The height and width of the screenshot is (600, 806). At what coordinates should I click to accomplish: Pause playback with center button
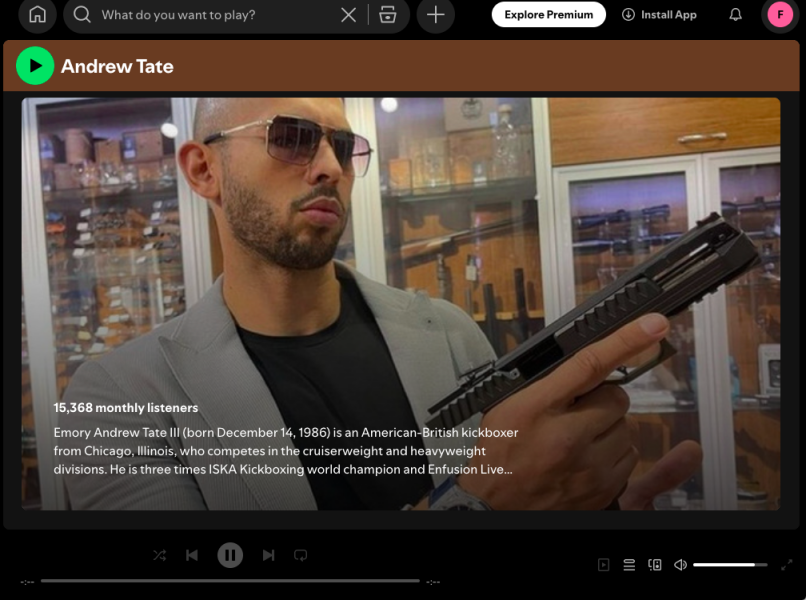(x=230, y=555)
